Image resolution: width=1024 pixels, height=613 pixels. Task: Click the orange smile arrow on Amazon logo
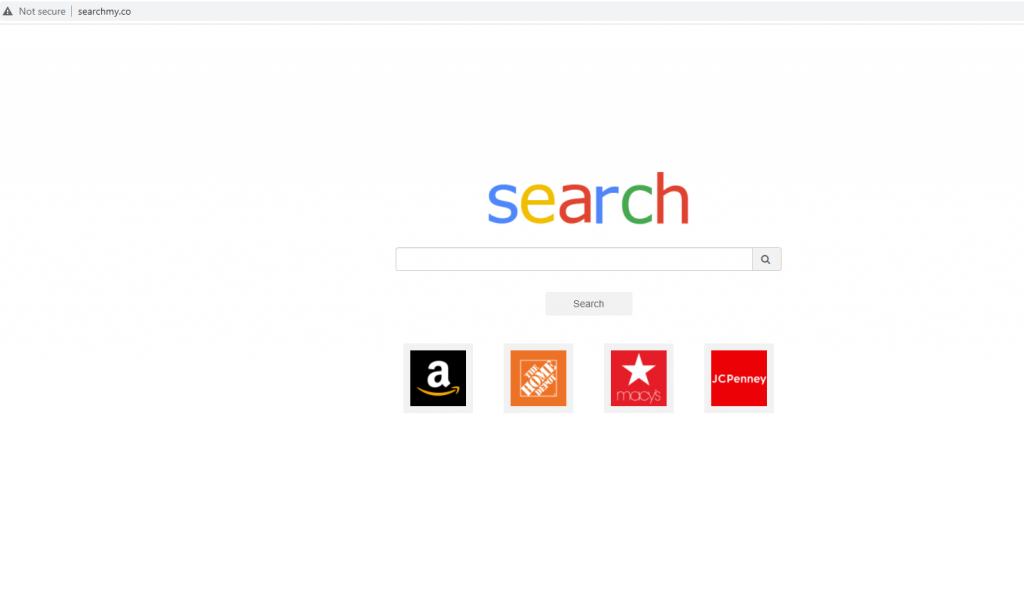point(438,391)
